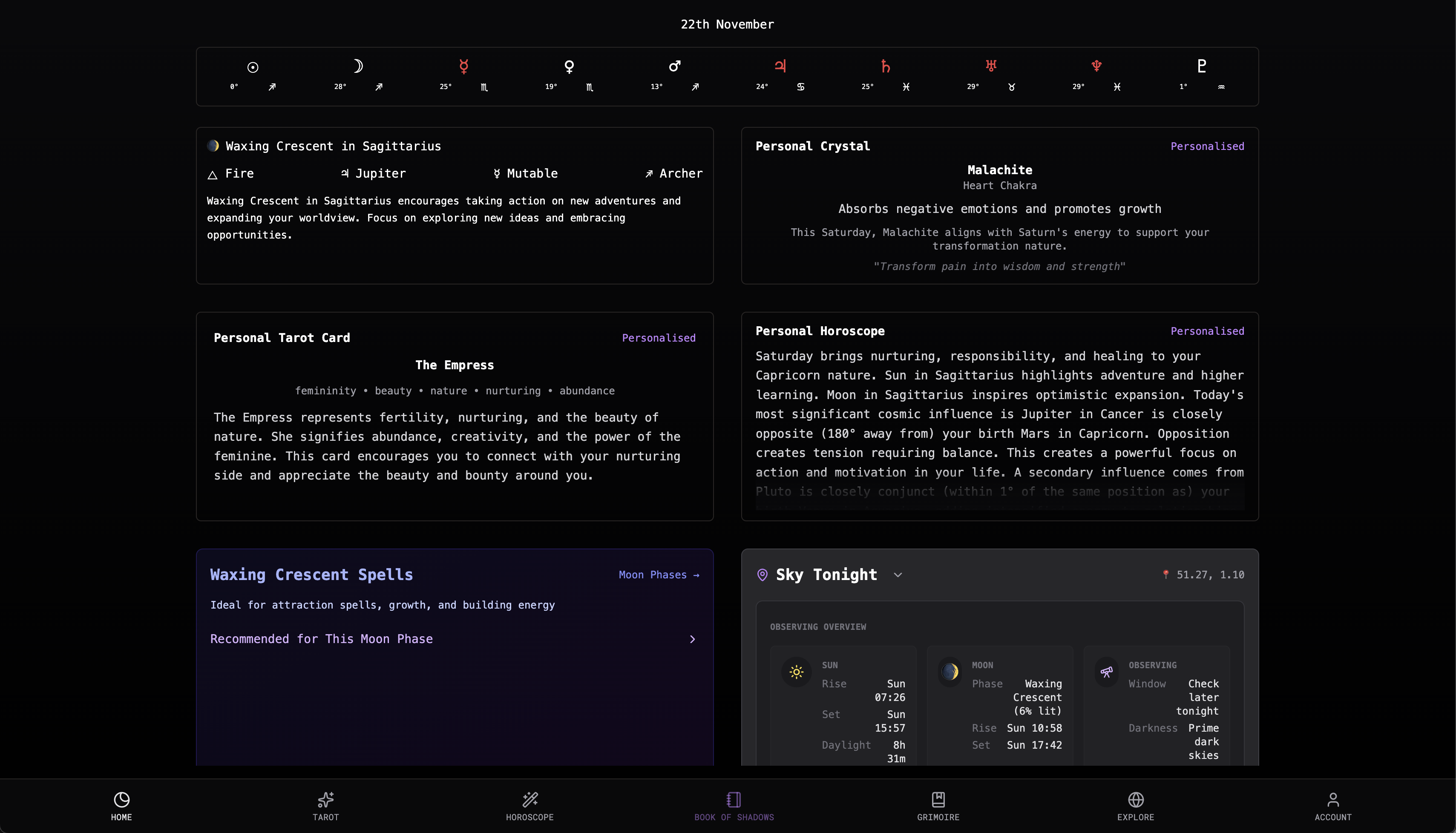This screenshot has width=1456, height=833.
Task: Open the Grimoire section
Action: [938, 806]
